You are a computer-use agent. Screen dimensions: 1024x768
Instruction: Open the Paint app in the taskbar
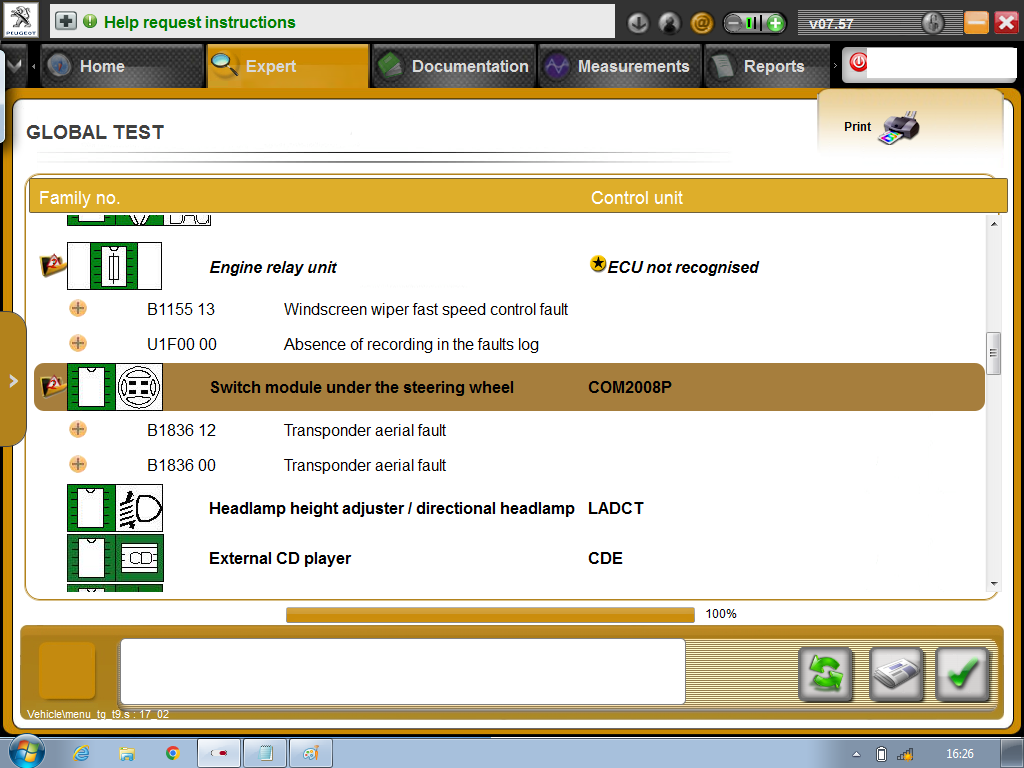tap(311, 754)
